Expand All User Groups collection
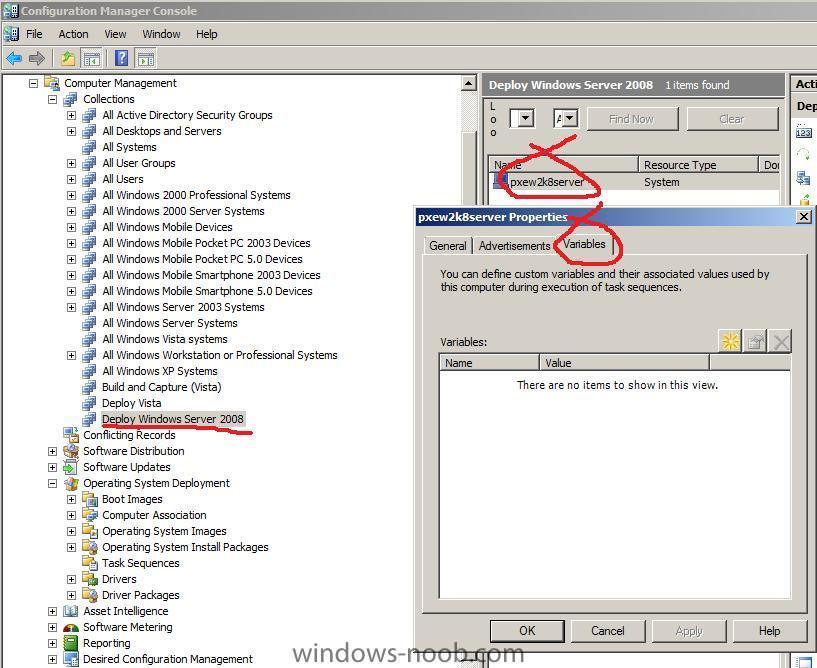 tap(71, 163)
